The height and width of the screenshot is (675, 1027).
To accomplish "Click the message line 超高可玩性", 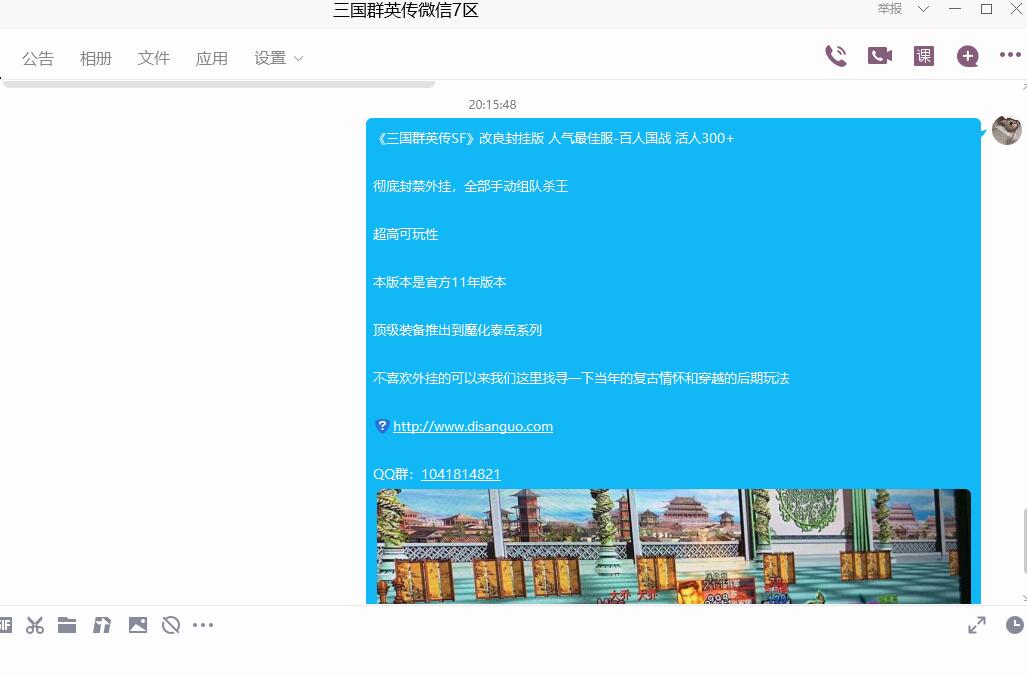I will pos(405,234).
